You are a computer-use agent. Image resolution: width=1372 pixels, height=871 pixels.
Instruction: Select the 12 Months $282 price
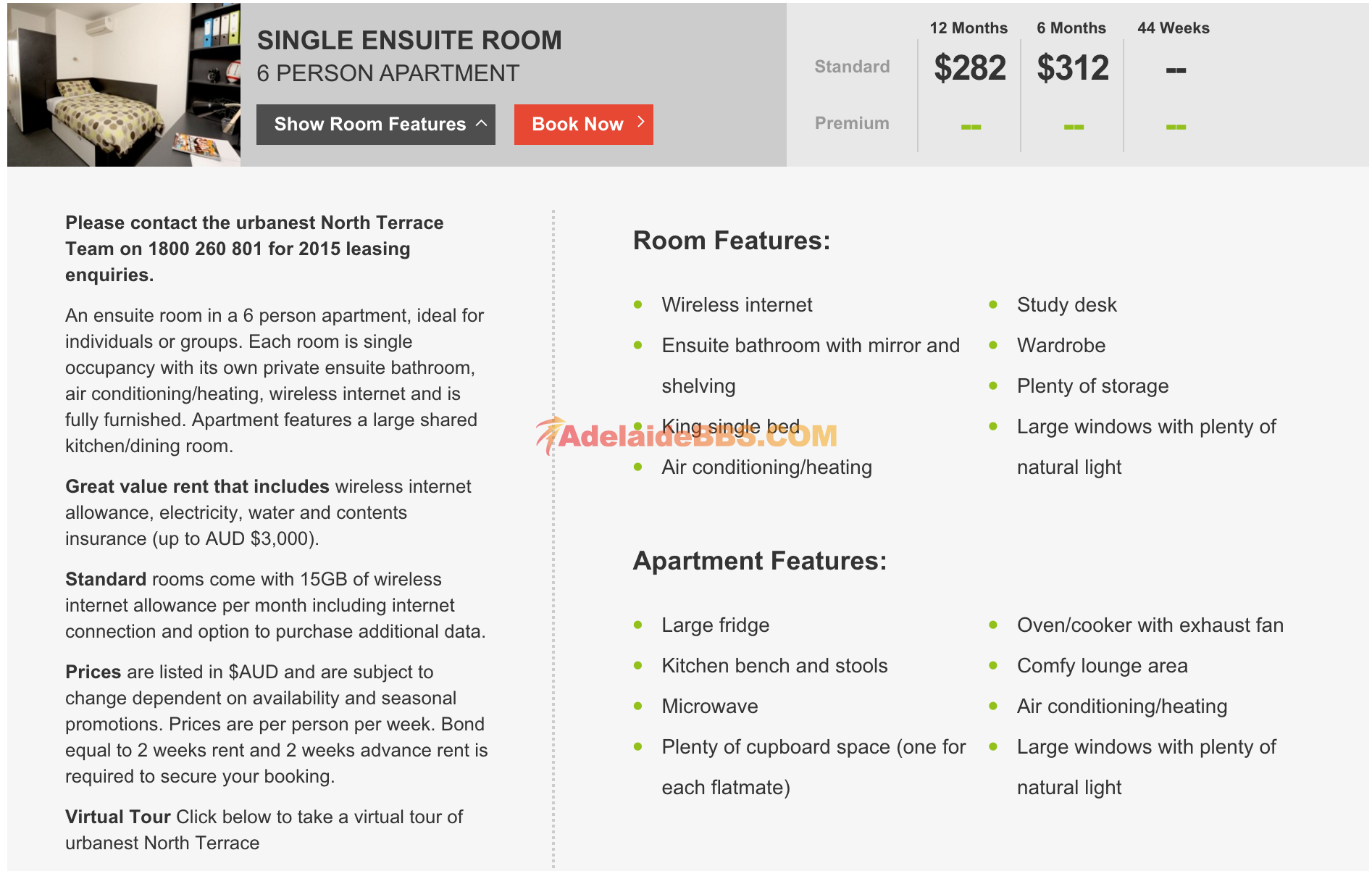click(970, 69)
